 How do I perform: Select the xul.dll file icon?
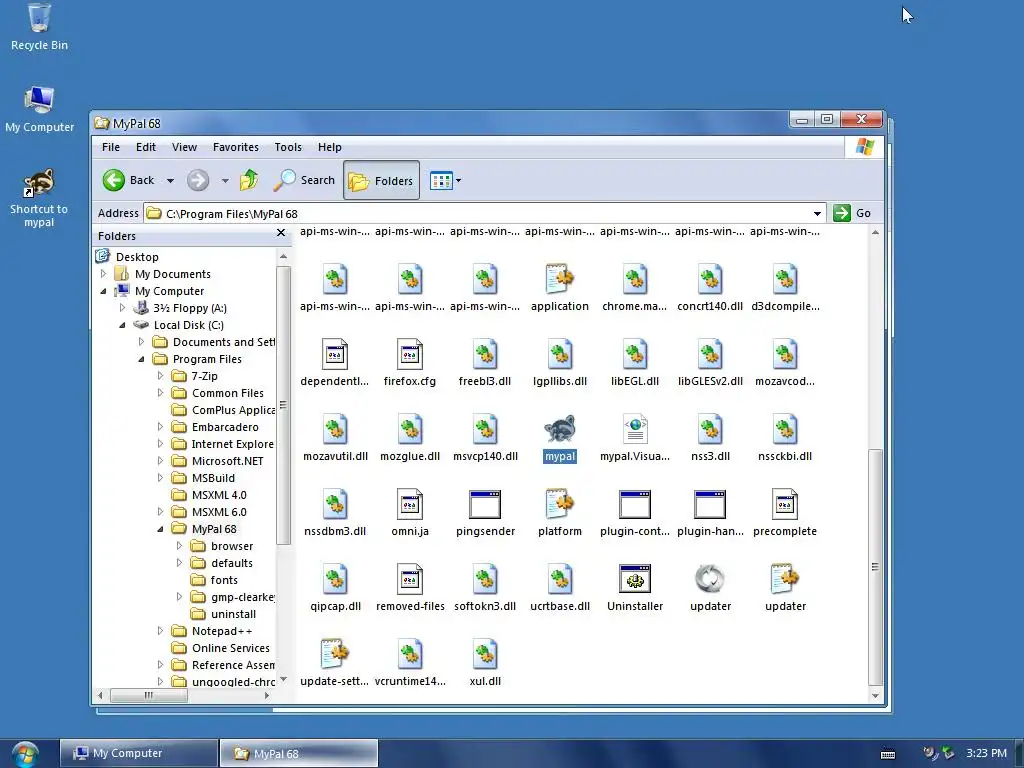[x=485, y=654]
